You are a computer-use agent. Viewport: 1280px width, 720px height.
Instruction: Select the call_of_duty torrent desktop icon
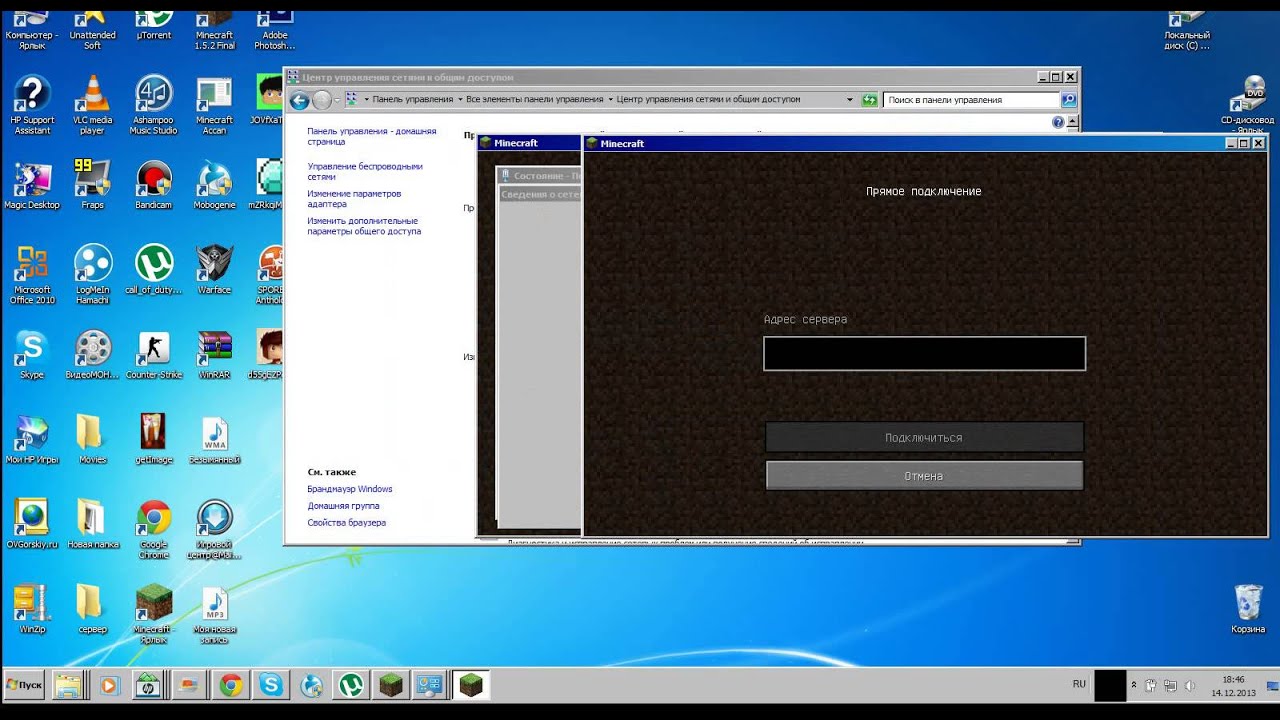tap(154, 270)
